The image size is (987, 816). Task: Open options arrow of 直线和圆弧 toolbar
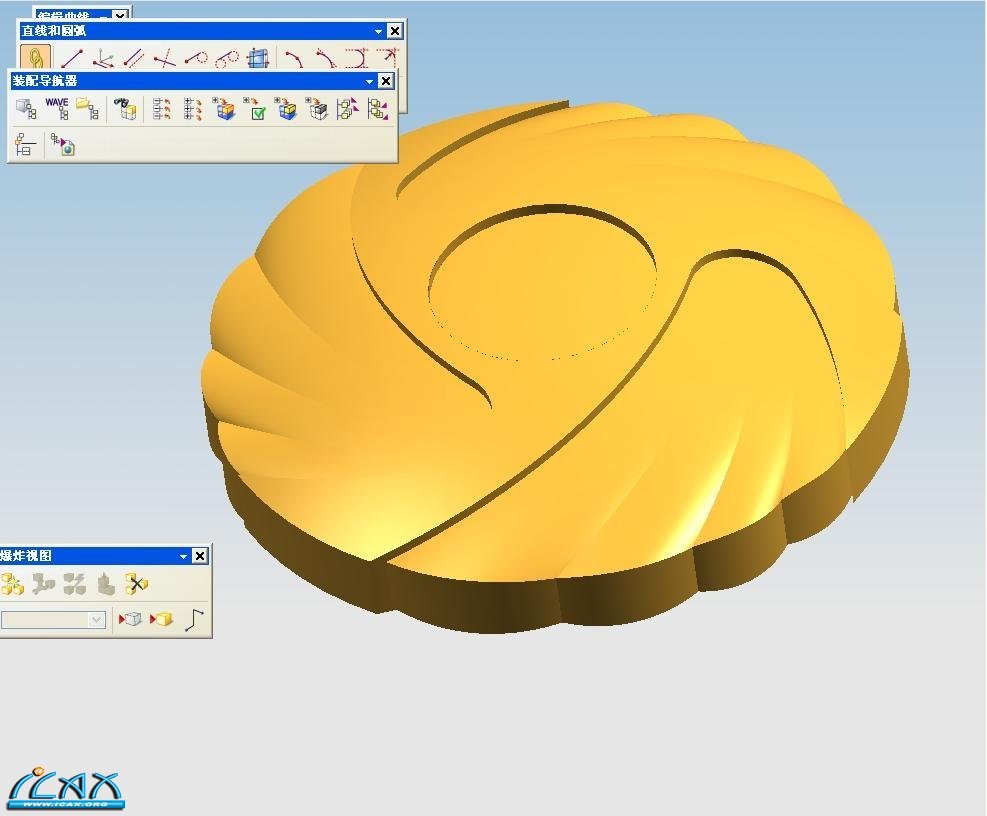pos(378,31)
